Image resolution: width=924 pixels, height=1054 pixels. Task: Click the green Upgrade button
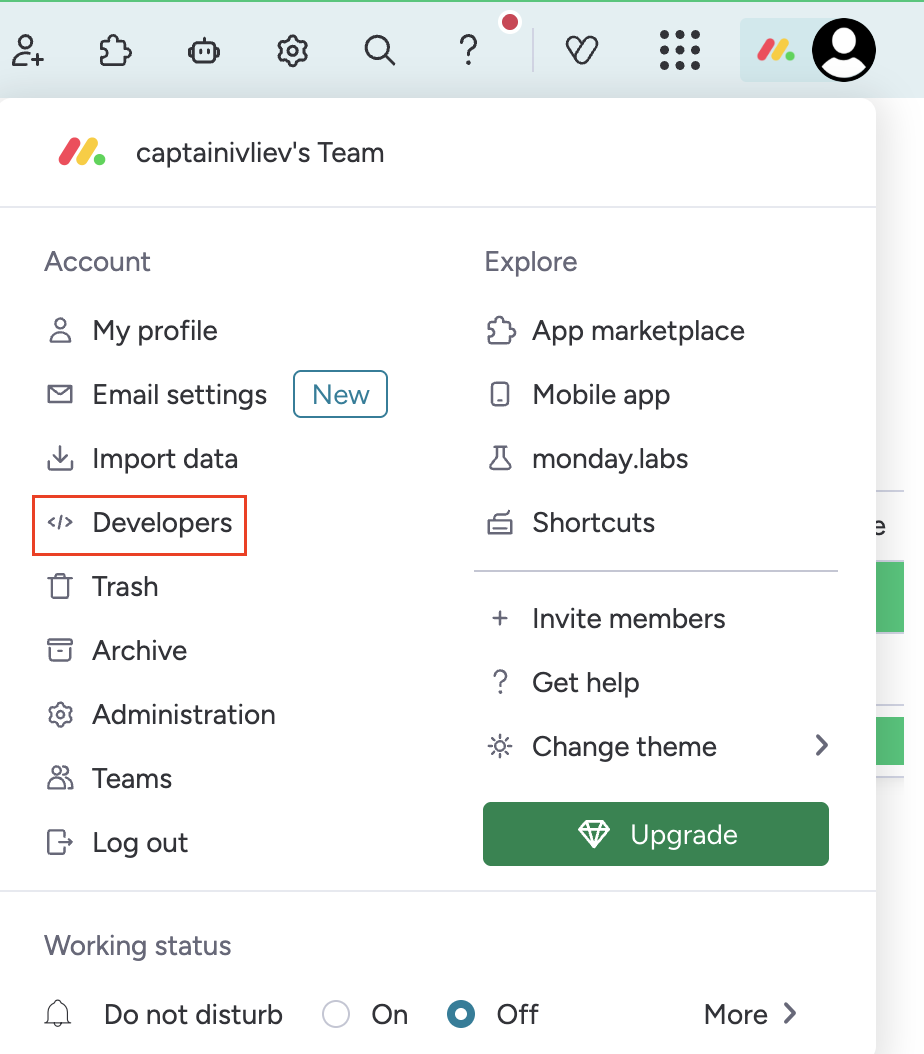click(x=656, y=834)
